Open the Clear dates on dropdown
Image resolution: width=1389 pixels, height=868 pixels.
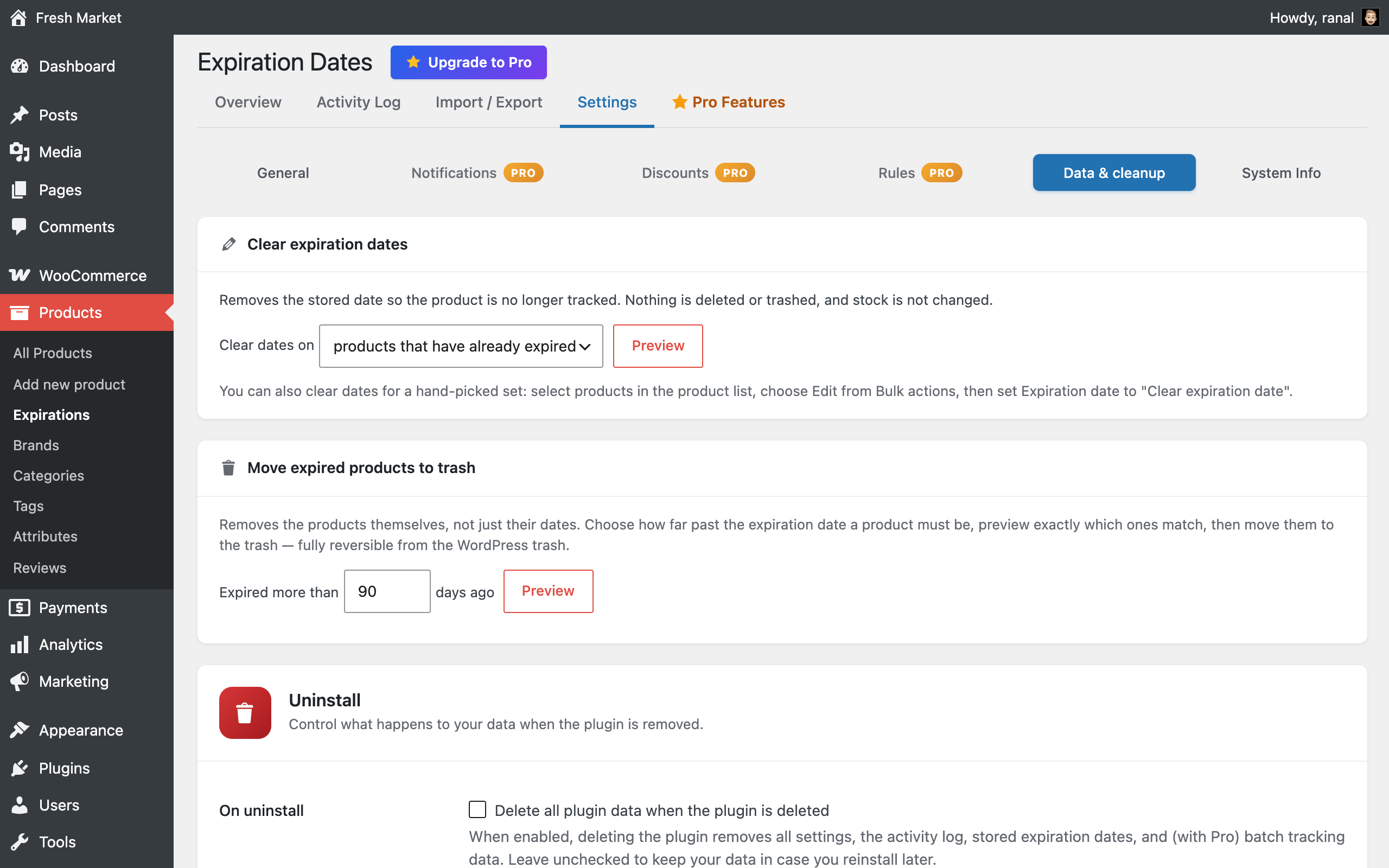[x=461, y=346]
